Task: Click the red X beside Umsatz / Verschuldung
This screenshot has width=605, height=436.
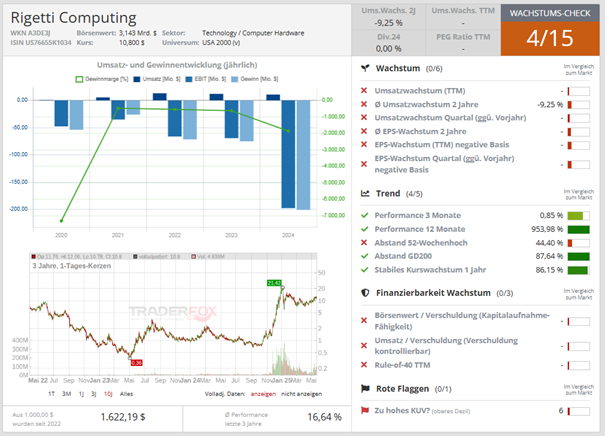Action: click(364, 346)
